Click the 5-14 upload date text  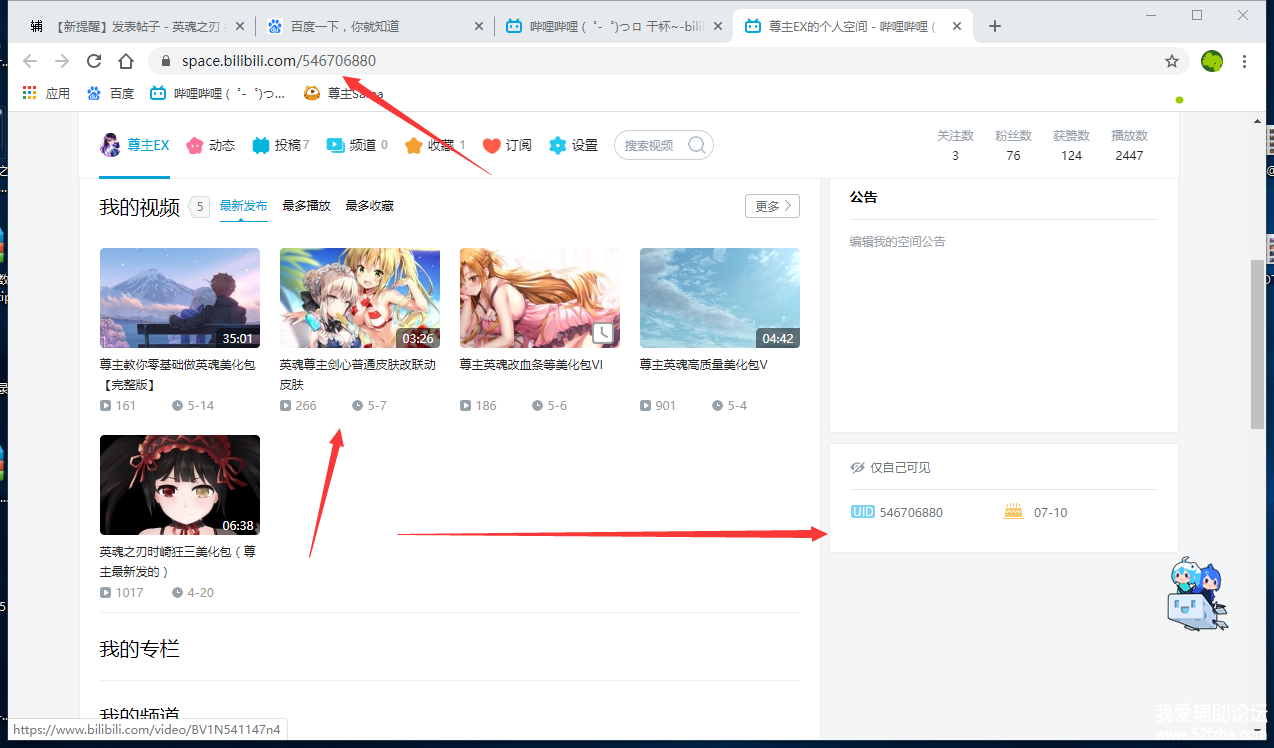click(x=200, y=405)
